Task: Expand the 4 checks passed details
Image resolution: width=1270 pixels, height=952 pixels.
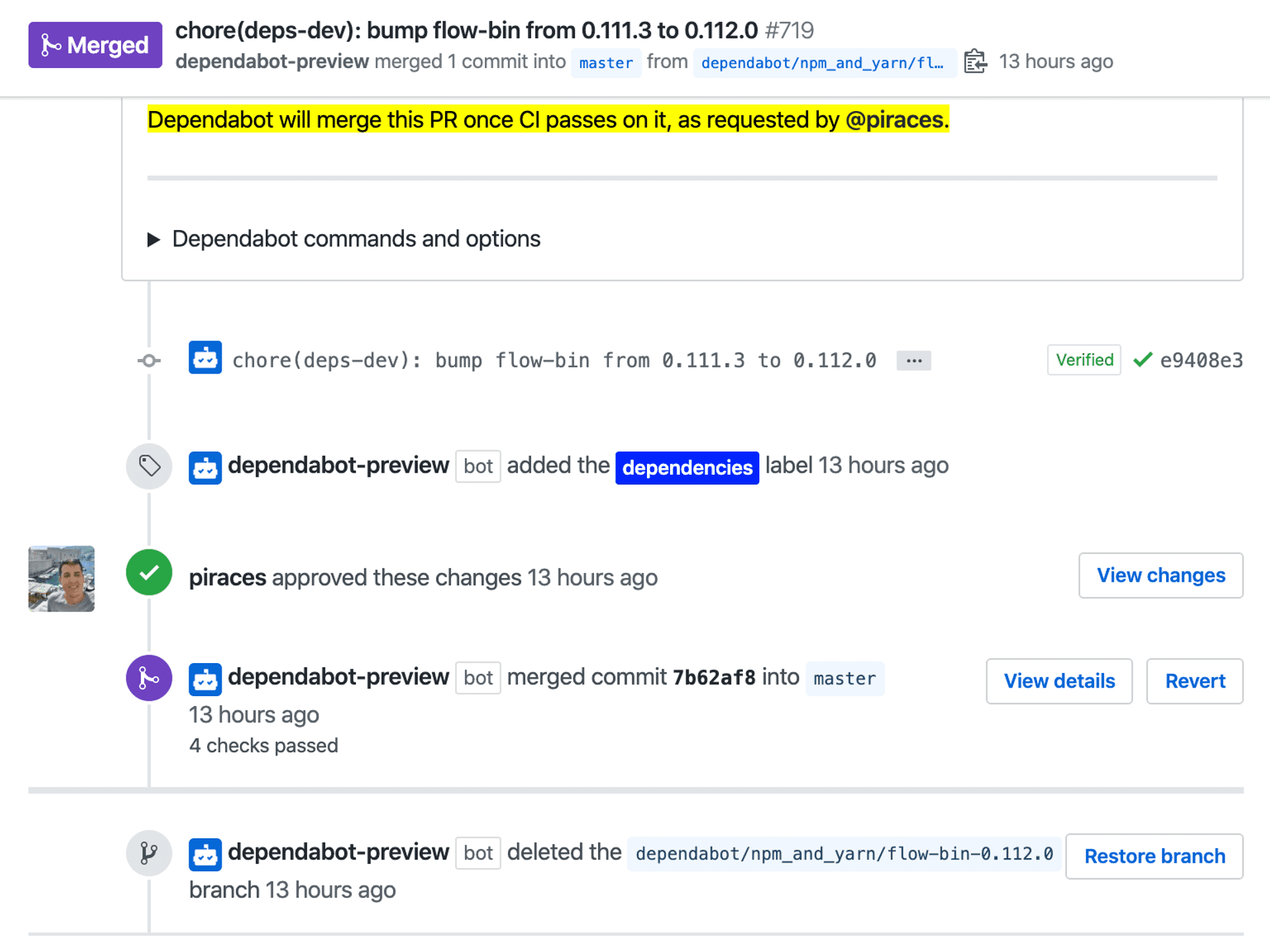Action: (263, 745)
